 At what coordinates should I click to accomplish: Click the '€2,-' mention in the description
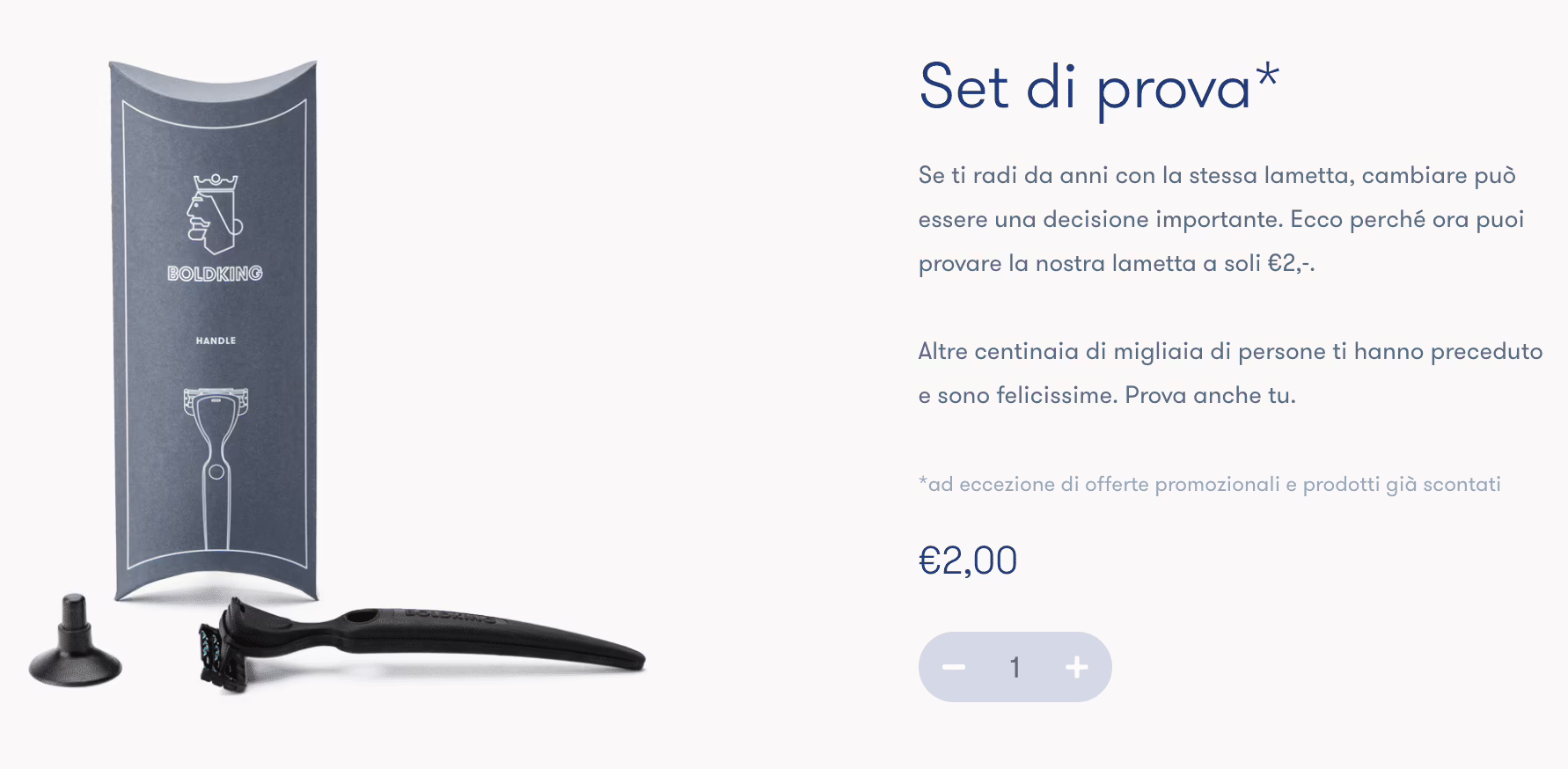1290,261
